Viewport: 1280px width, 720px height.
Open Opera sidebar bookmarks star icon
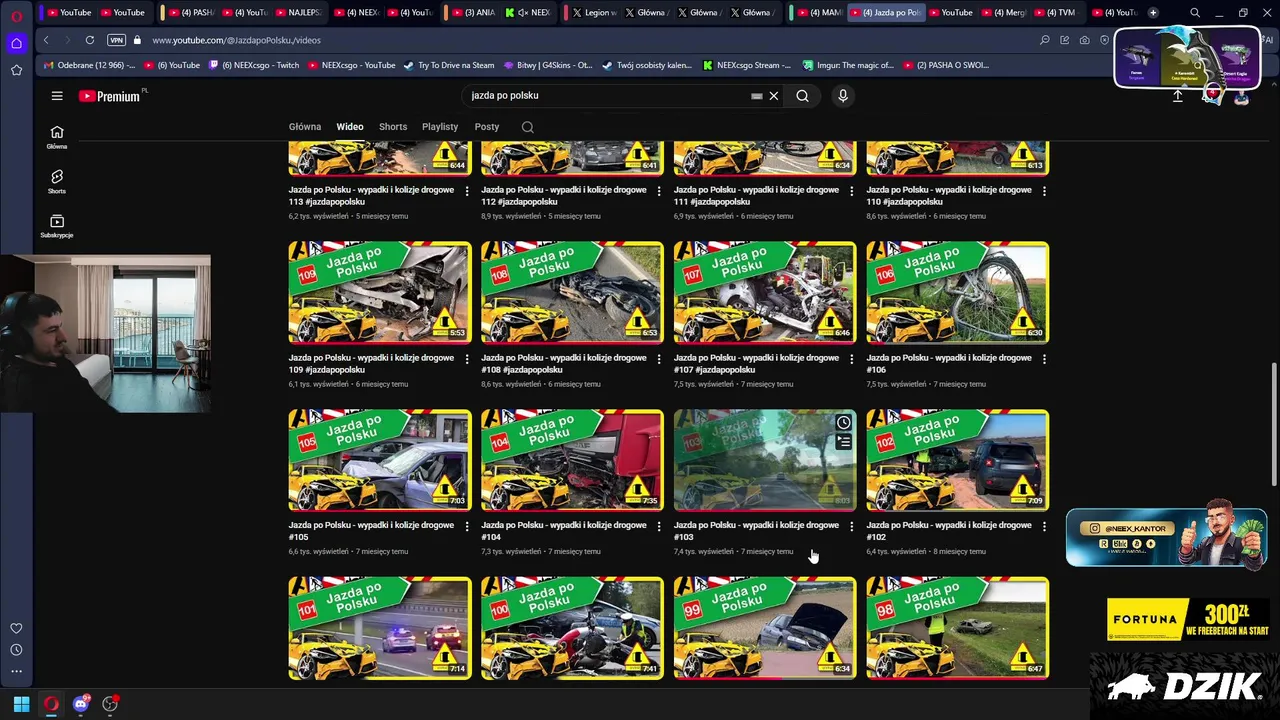pyautogui.click(x=16, y=70)
